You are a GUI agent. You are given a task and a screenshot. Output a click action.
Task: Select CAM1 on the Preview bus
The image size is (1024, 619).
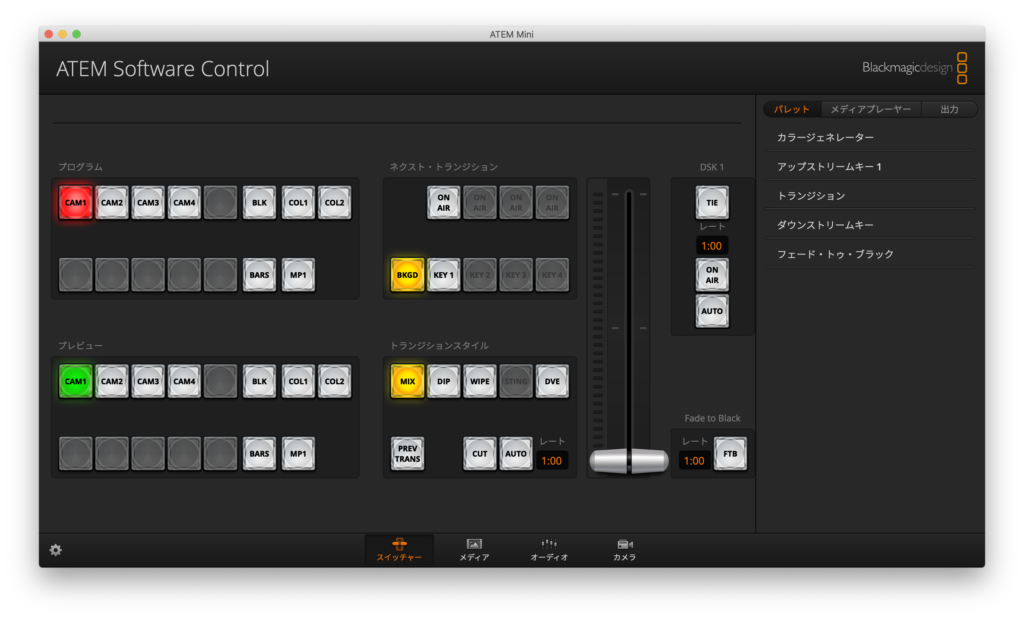tap(75, 381)
